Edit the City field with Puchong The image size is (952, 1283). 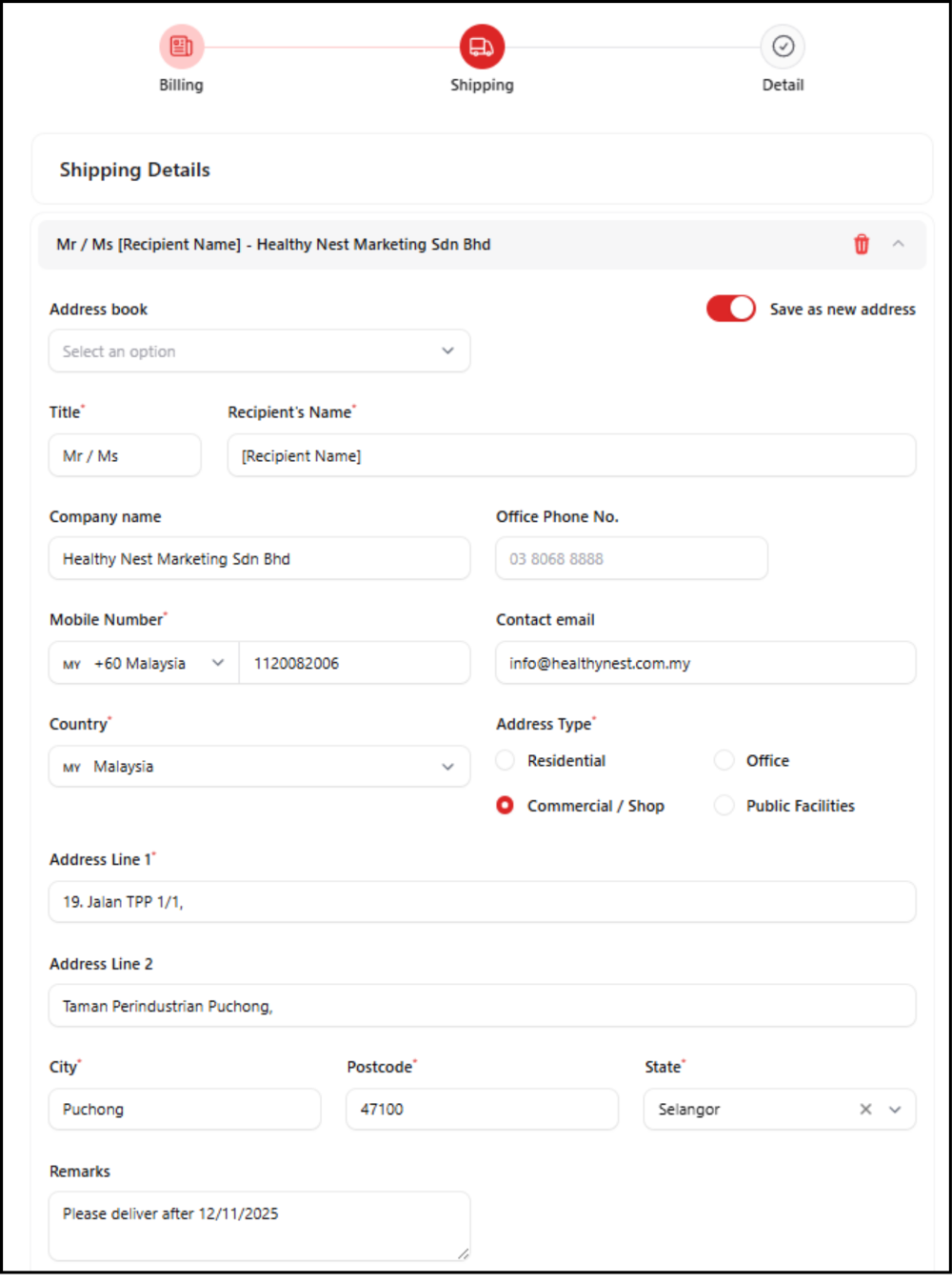point(185,1109)
